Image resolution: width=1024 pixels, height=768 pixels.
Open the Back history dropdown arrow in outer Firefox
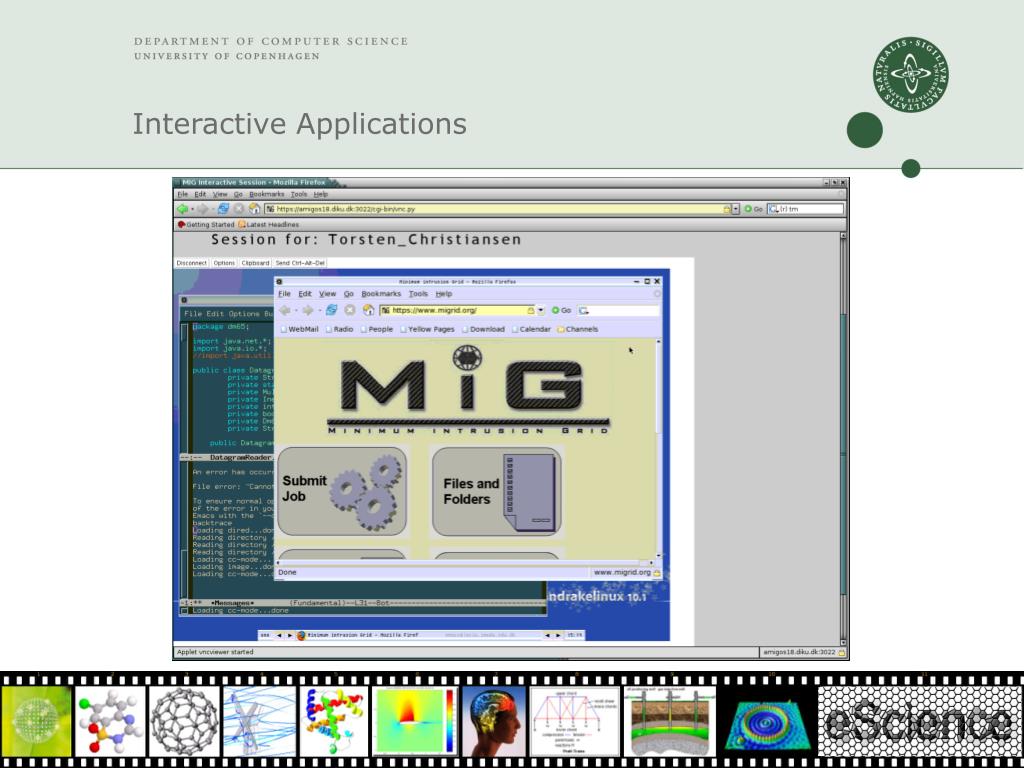(x=193, y=209)
